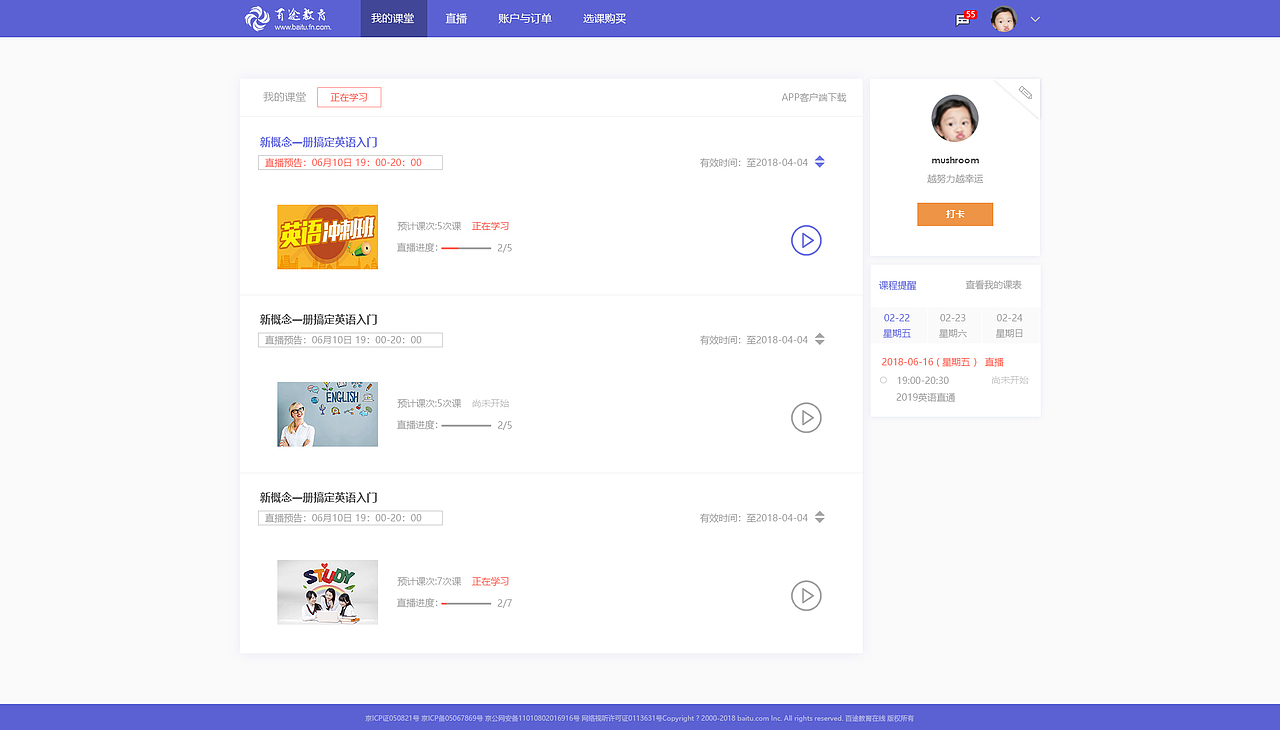Screen dimensions: 1280x730
Task: Collapse the second course's expiry expander arrows
Action: click(820, 339)
